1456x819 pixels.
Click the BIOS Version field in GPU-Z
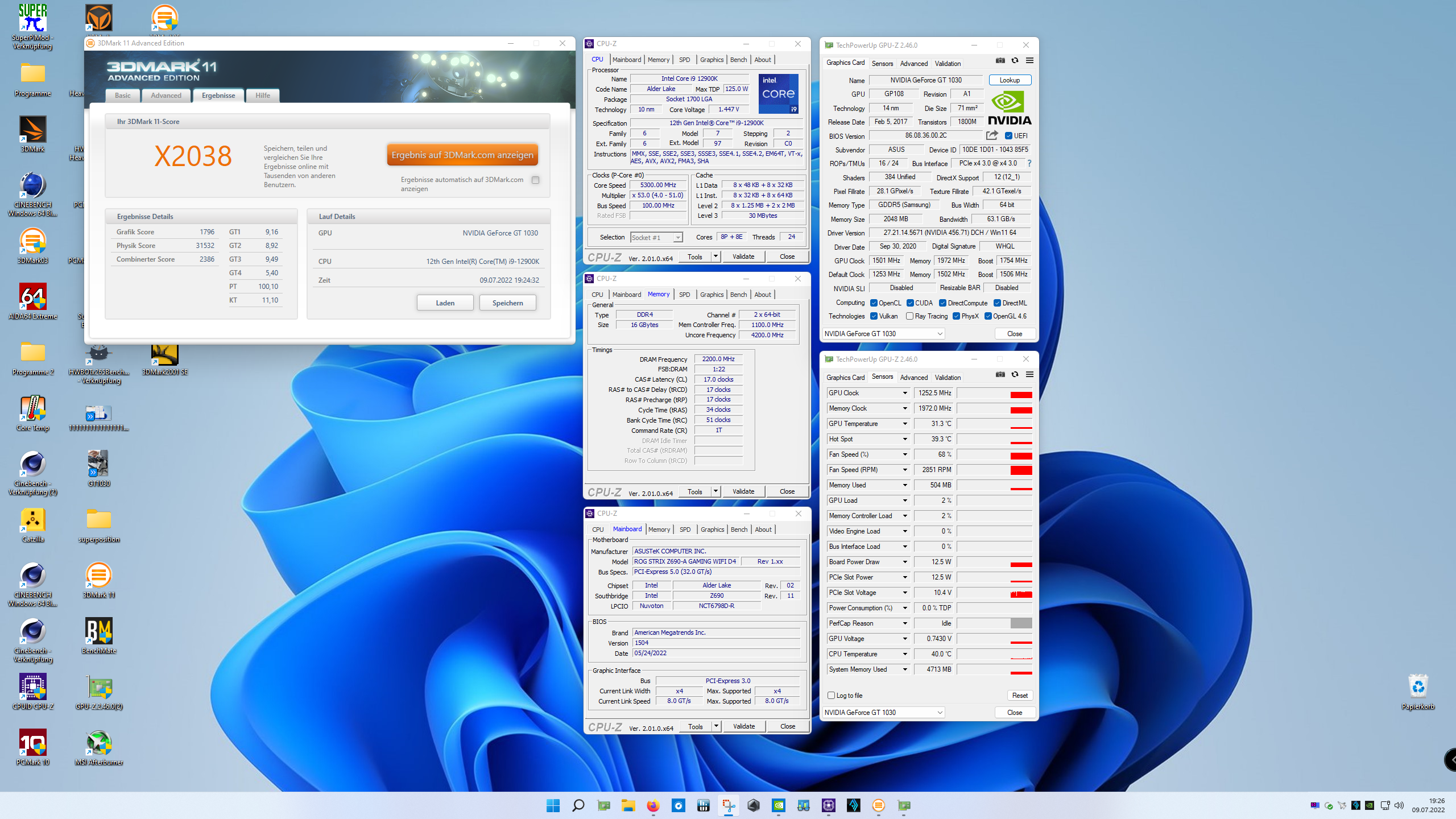point(926,136)
